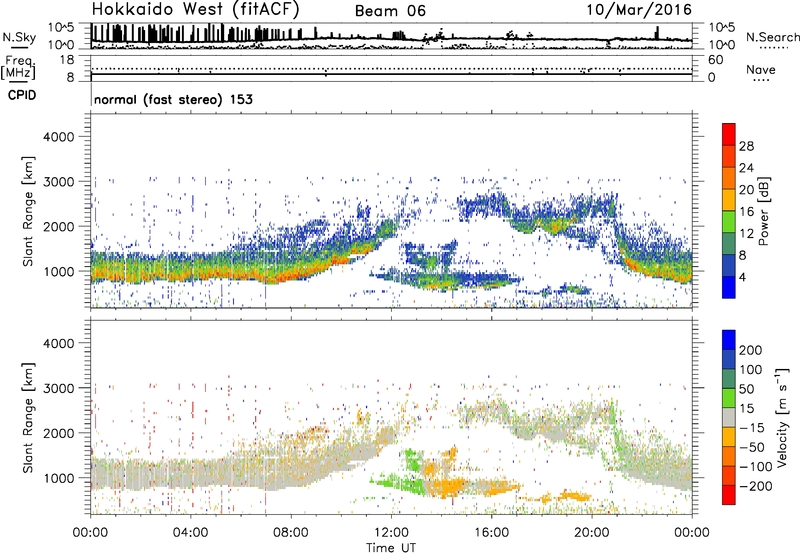Click the 'Power [dB]' colorbar title

click(x=764, y=211)
